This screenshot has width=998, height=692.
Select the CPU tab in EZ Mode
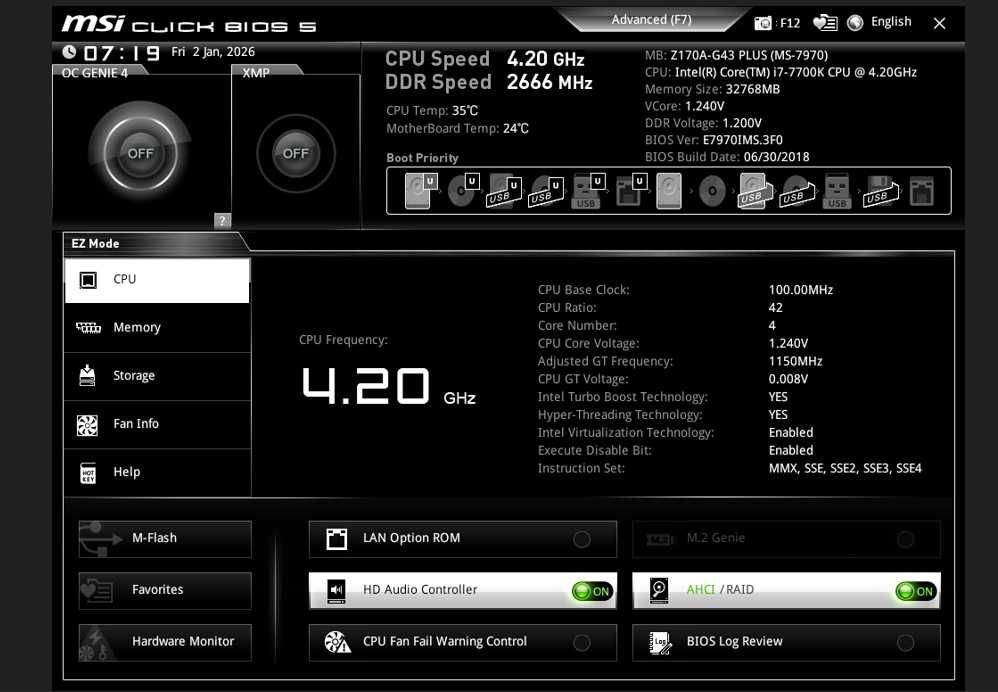[x=157, y=280]
